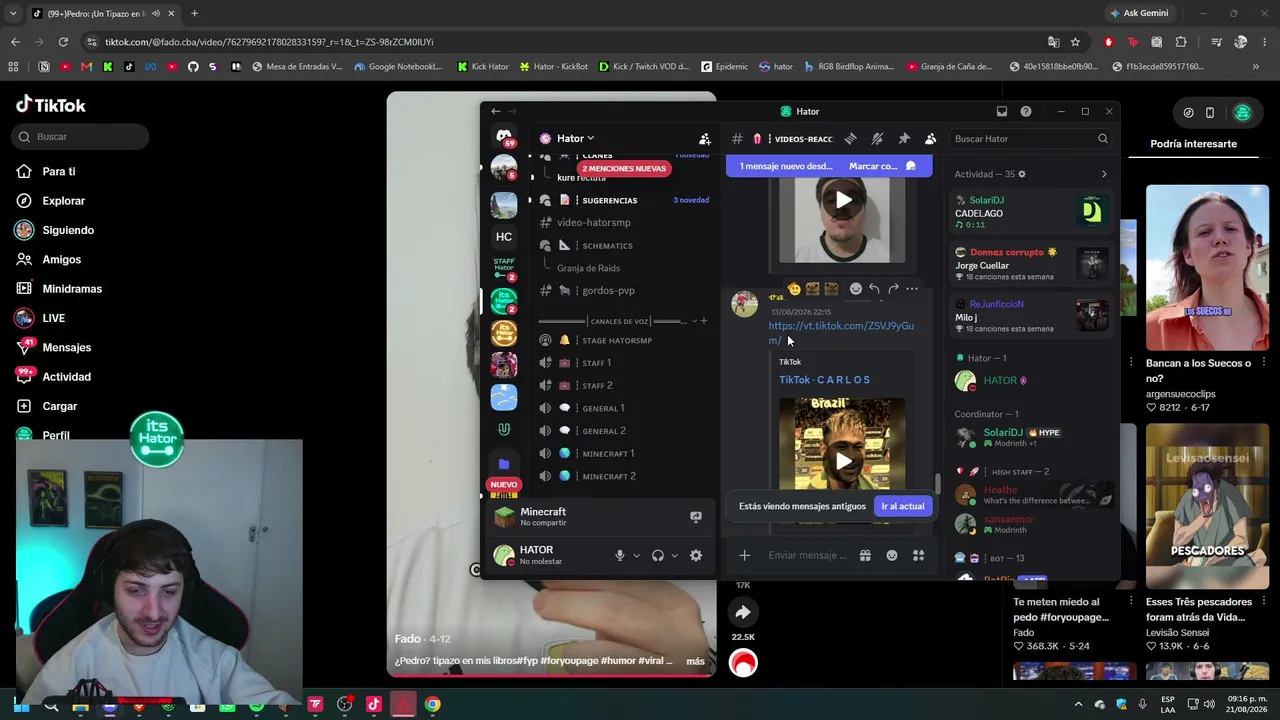Open the TikTok · C A R L O S link
Image resolution: width=1280 pixels, height=720 pixels.
click(824, 380)
